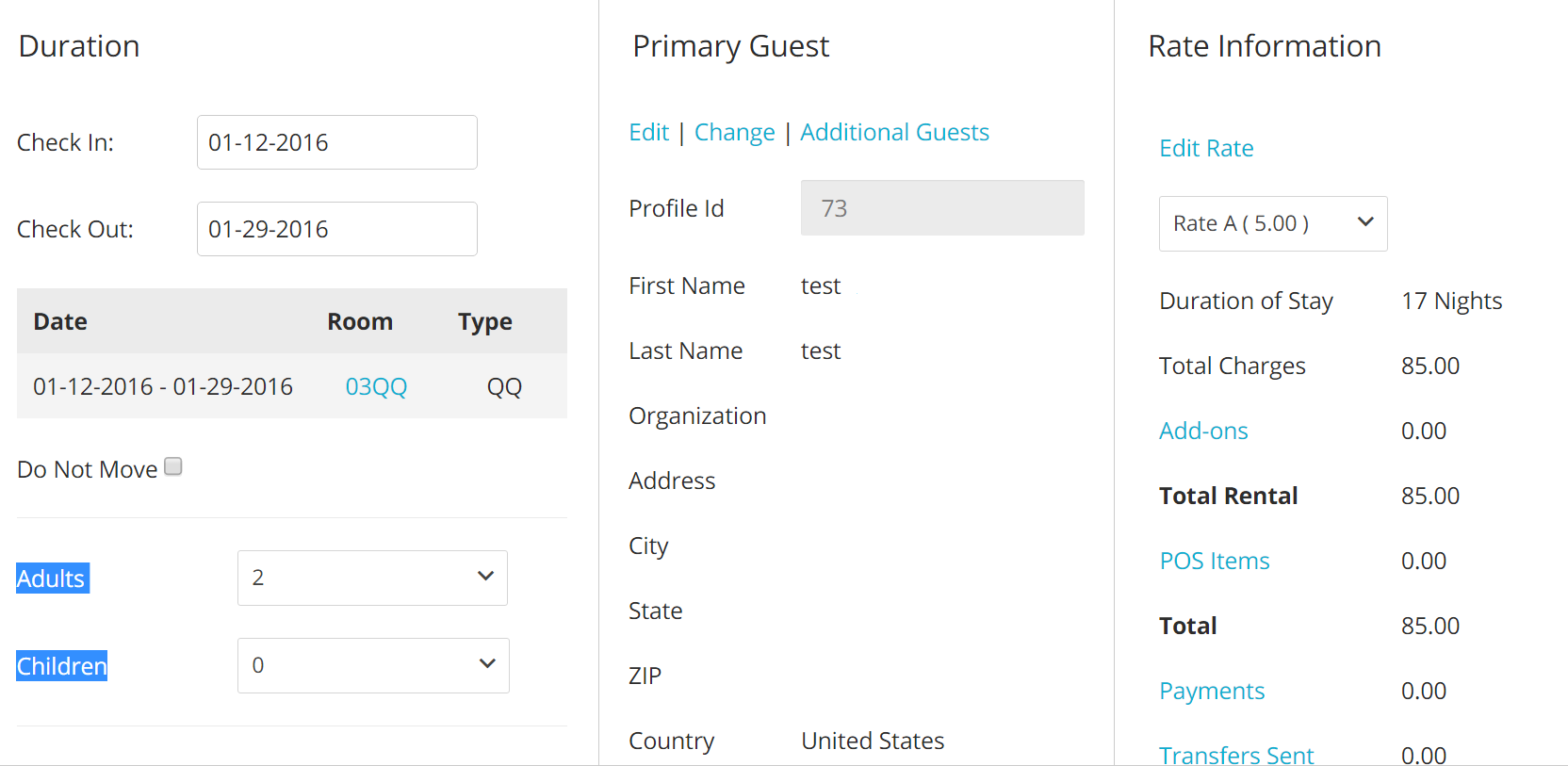1568x766 pixels.
Task: Open the Transfers Sent link
Action: (1236, 755)
